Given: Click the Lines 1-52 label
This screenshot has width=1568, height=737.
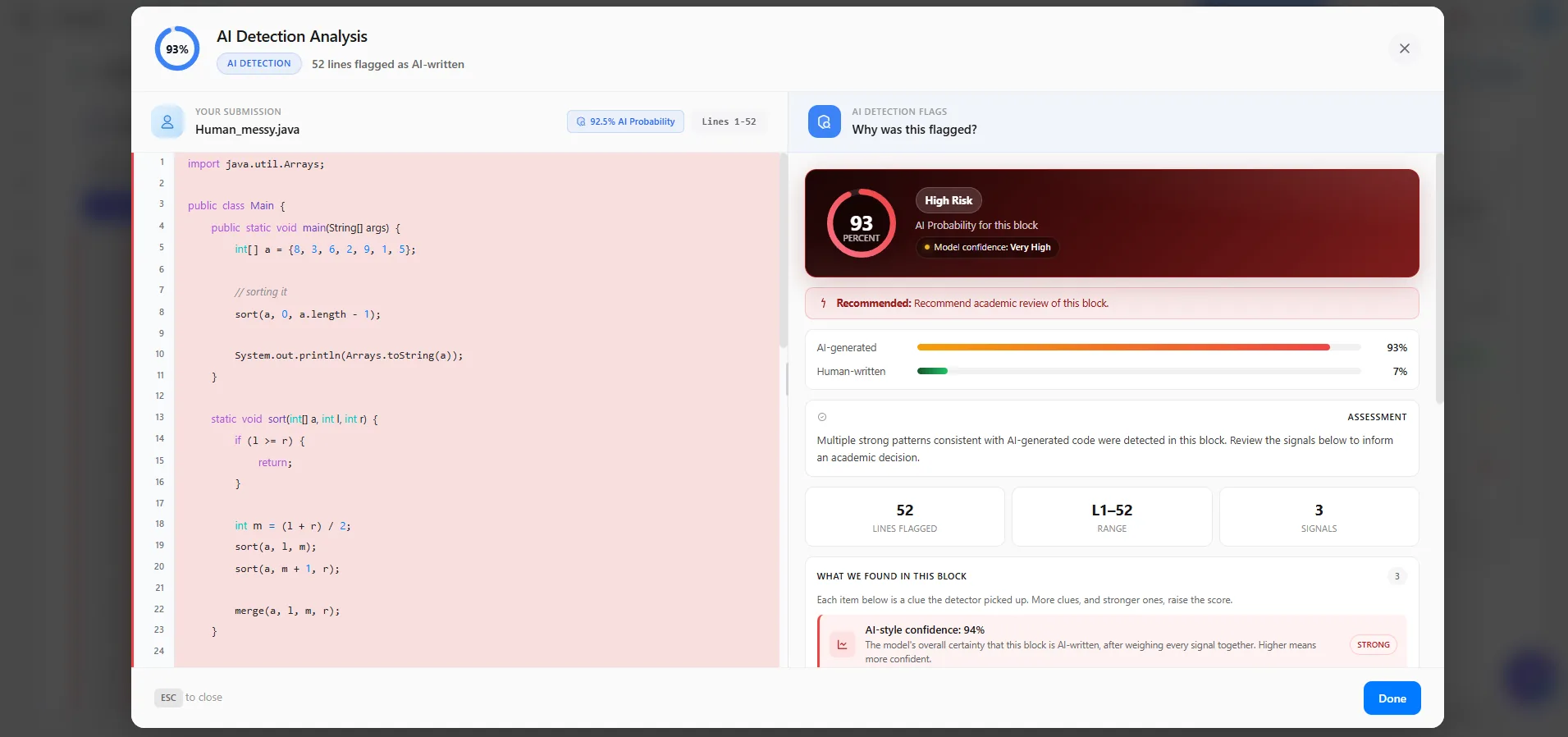Looking at the screenshot, I should click(729, 121).
